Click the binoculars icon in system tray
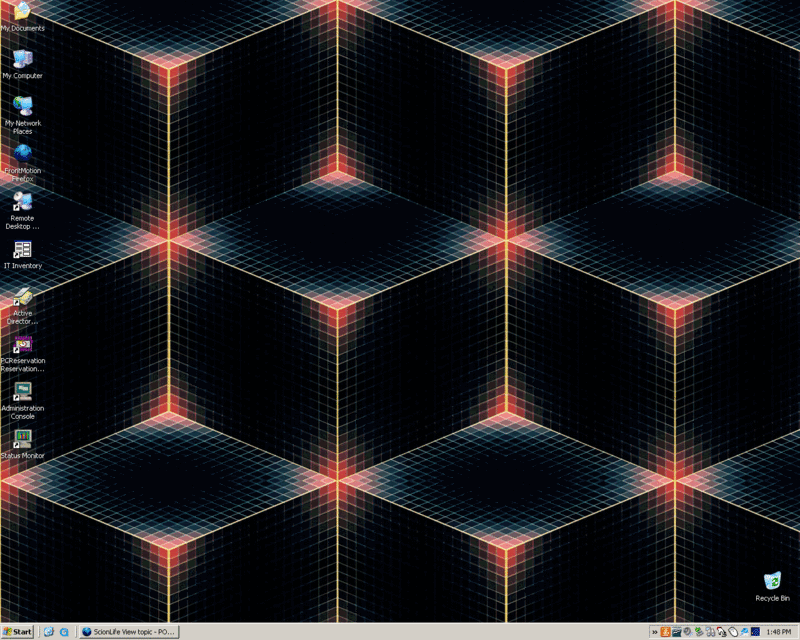800x640 pixels. pos(709,632)
